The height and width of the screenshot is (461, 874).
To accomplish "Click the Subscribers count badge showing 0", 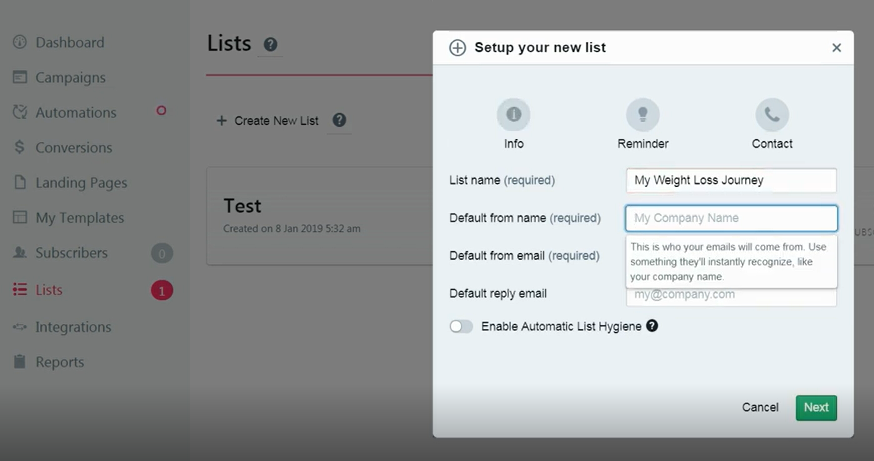I will click(x=162, y=254).
